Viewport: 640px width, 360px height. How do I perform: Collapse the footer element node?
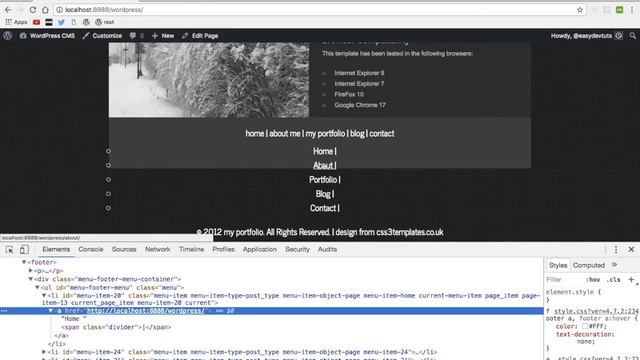[24, 262]
